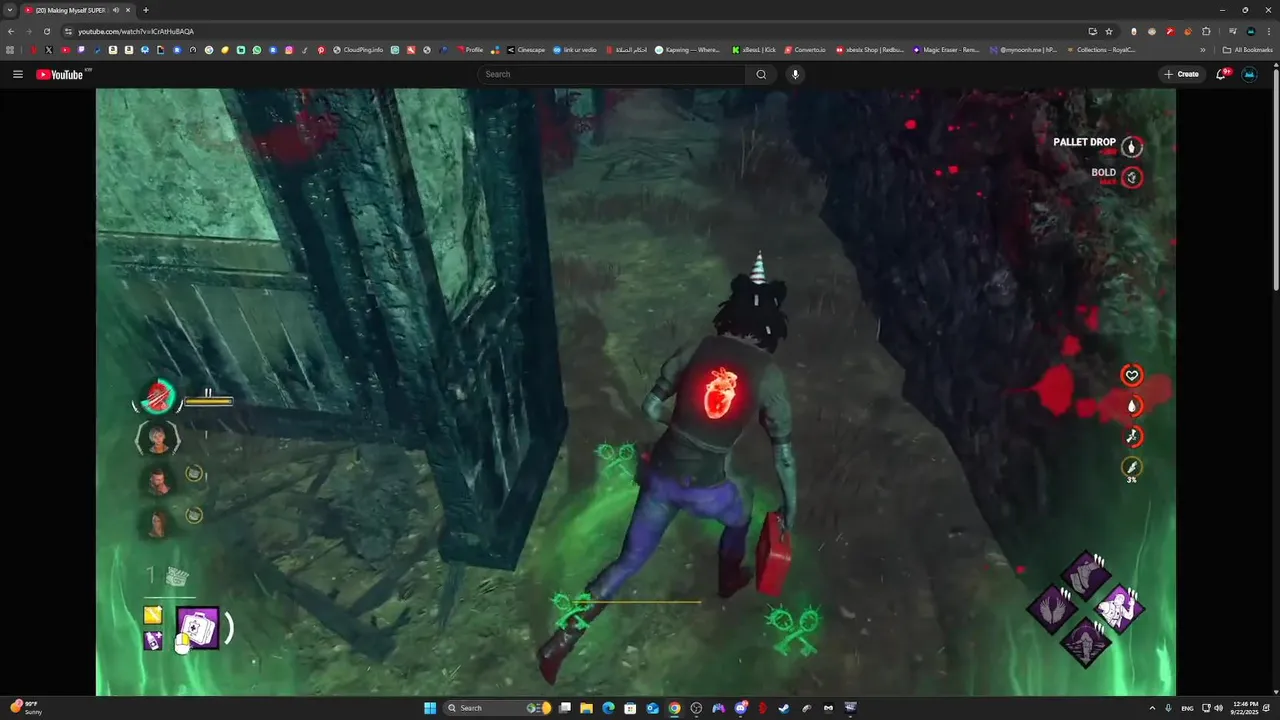1280x720 pixels.
Task: Click the Windows taskbar Search box
Action: pyautogui.click(x=497, y=708)
